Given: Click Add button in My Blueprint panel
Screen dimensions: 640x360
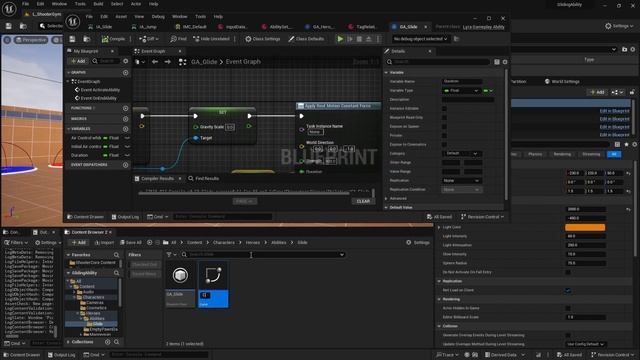Looking at the screenshot, I should 78,61.
